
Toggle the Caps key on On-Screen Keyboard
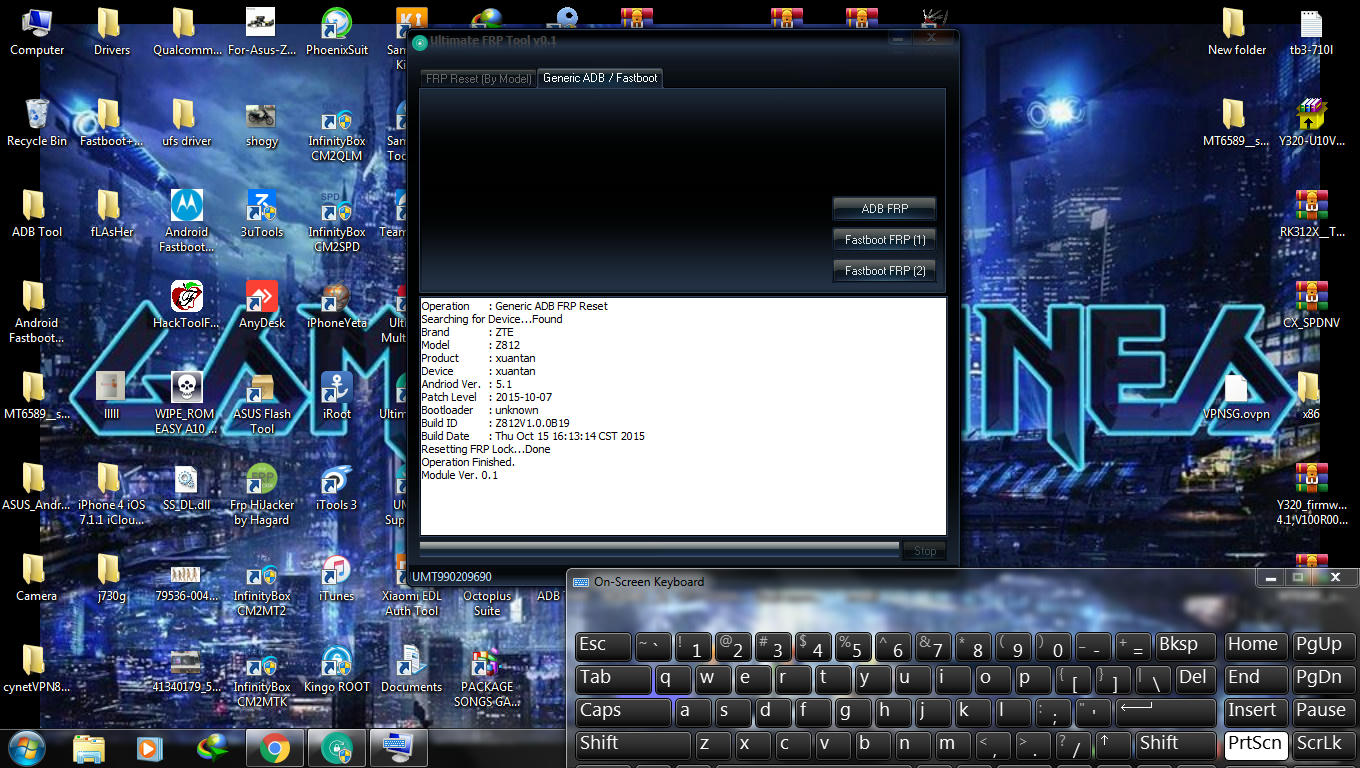pos(623,712)
